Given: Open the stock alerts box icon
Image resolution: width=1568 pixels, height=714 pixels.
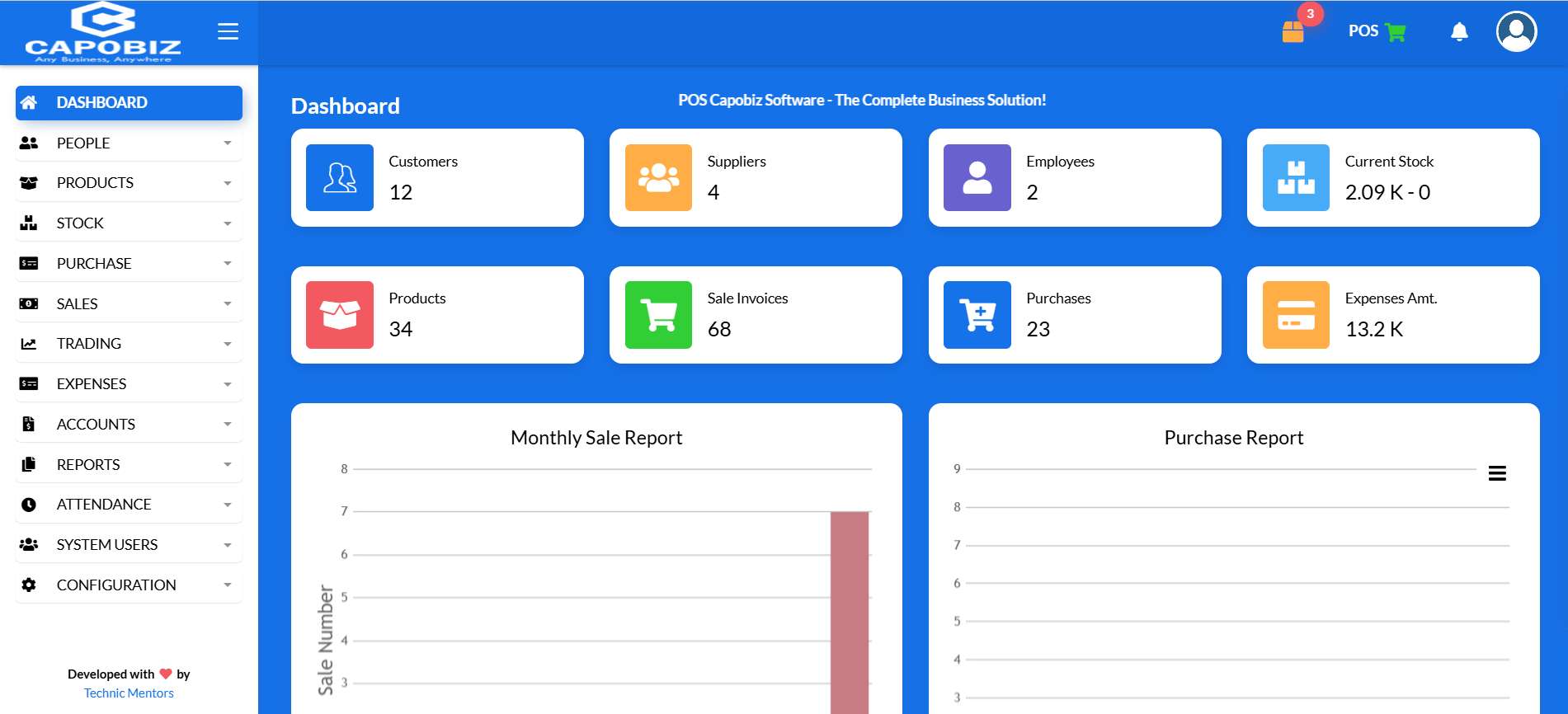Looking at the screenshot, I should (1293, 31).
